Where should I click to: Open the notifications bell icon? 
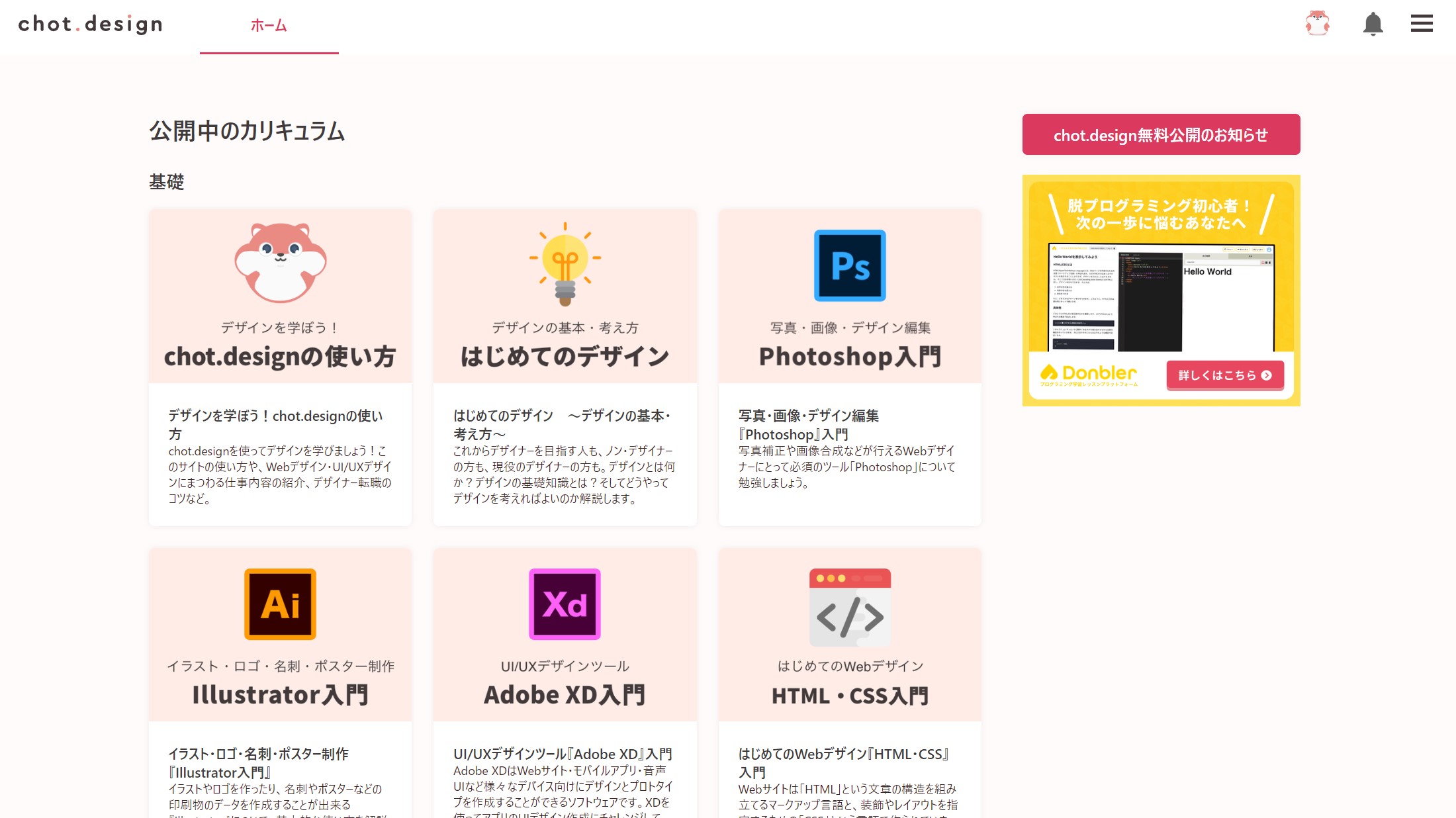1373,24
